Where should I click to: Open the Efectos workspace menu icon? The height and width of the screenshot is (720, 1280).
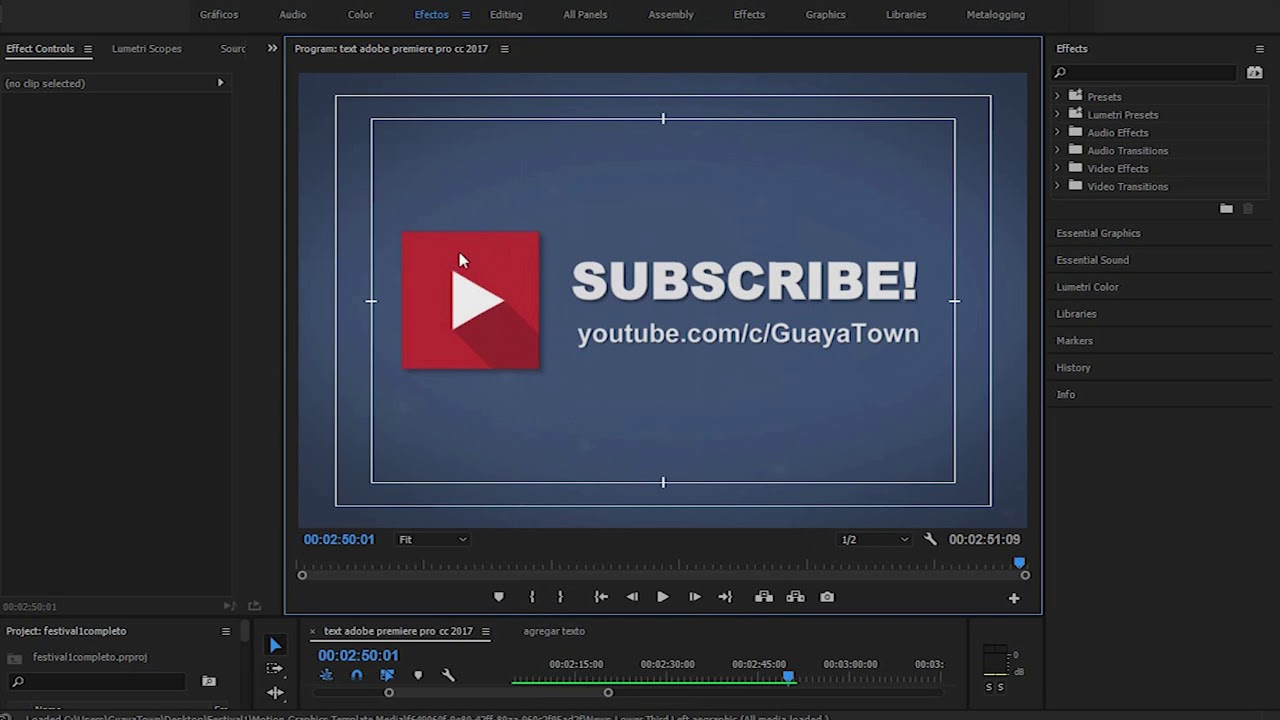click(x=465, y=15)
